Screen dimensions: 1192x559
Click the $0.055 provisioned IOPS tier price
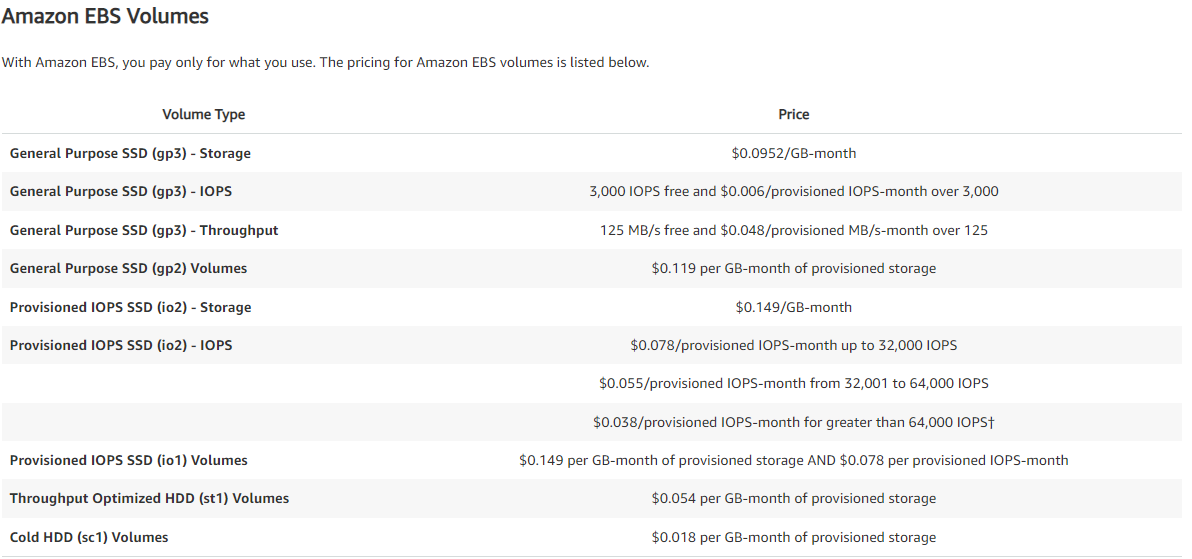(794, 383)
